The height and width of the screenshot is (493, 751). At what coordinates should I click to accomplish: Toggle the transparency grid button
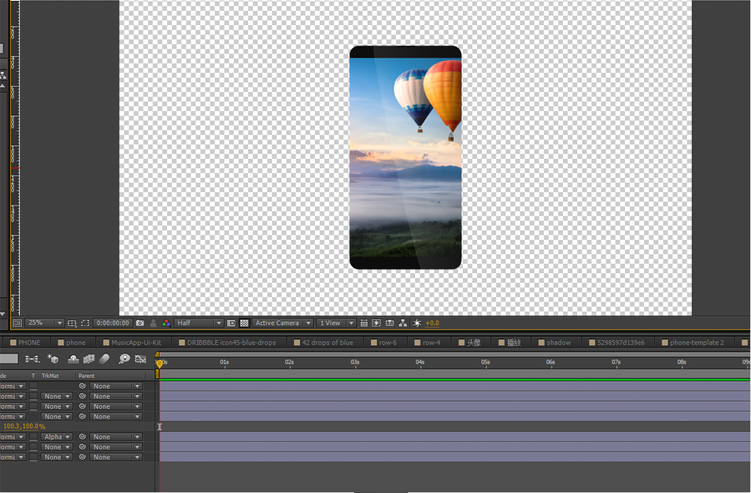(x=245, y=323)
